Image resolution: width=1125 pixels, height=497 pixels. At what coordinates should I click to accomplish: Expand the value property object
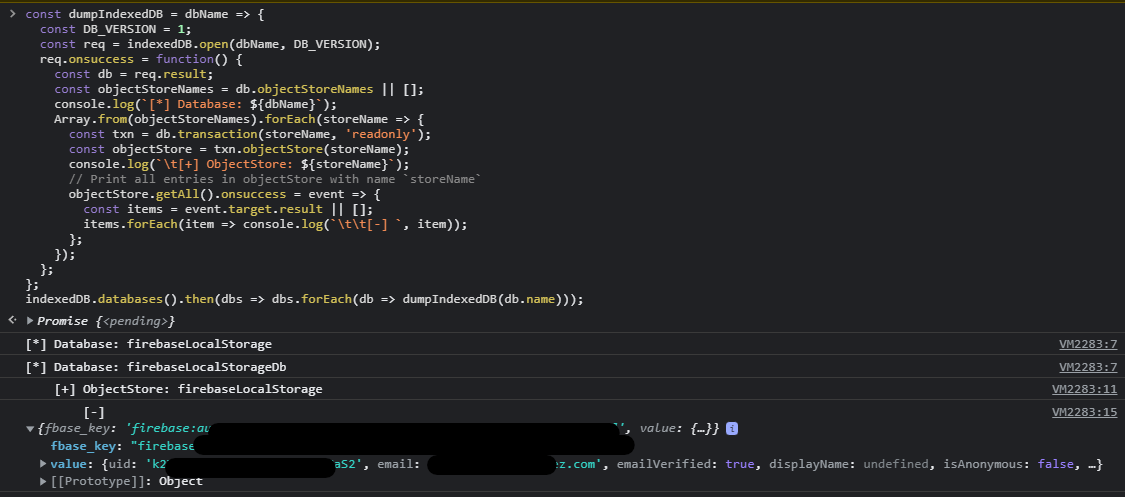click(x=44, y=464)
